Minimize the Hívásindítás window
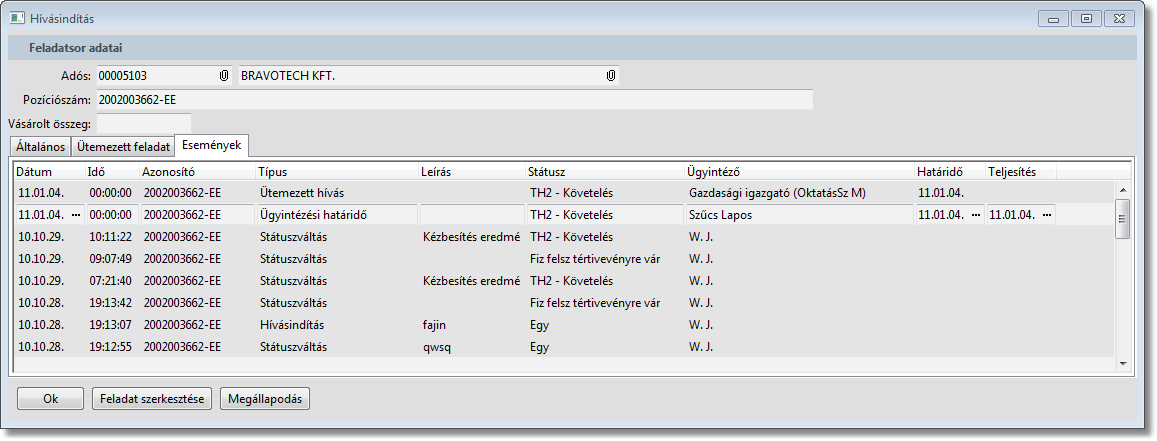Viewport: 1157px width, 441px height. pos(1054,18)
